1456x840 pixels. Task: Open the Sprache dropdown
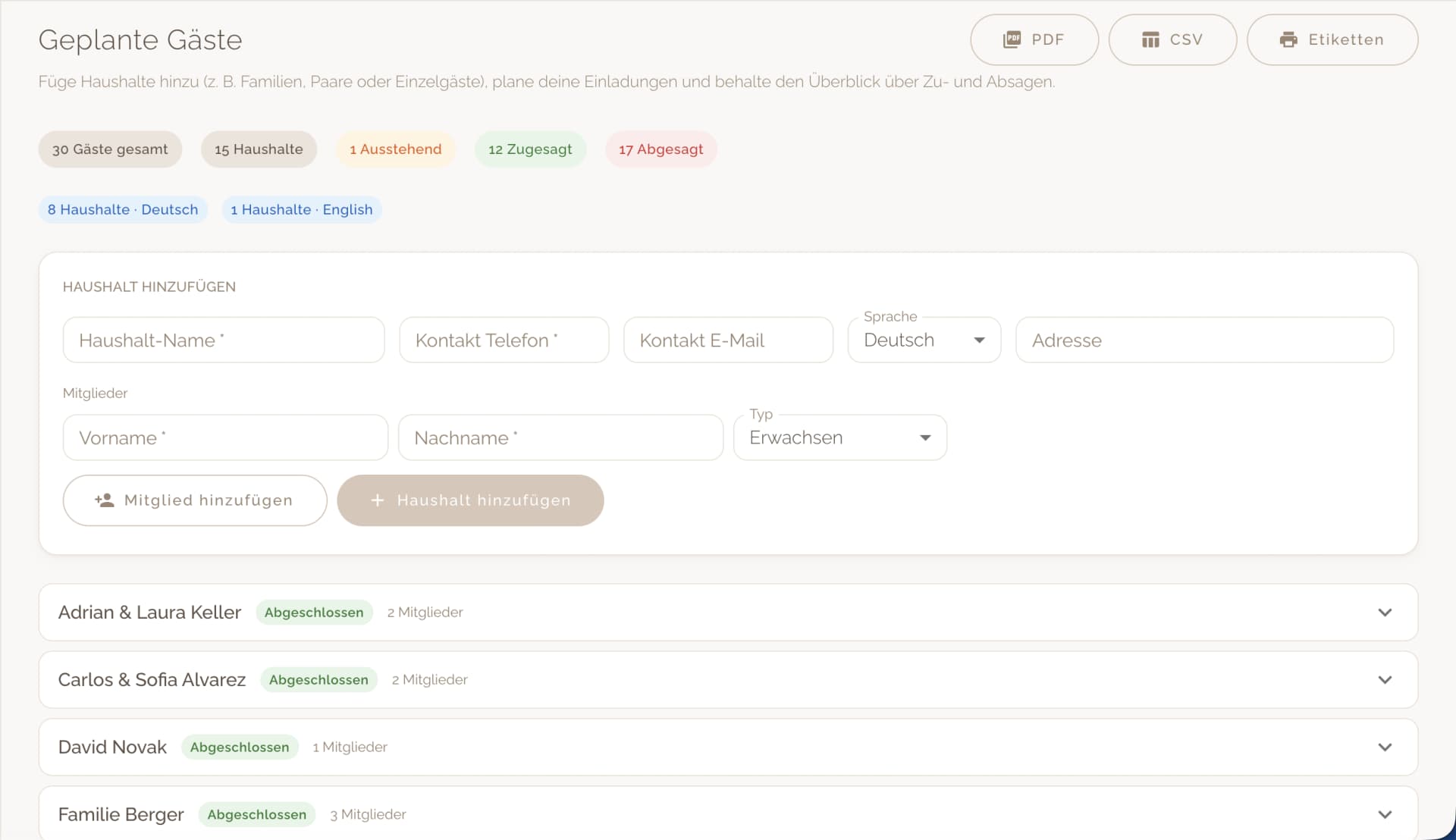(x=924, y=340)
